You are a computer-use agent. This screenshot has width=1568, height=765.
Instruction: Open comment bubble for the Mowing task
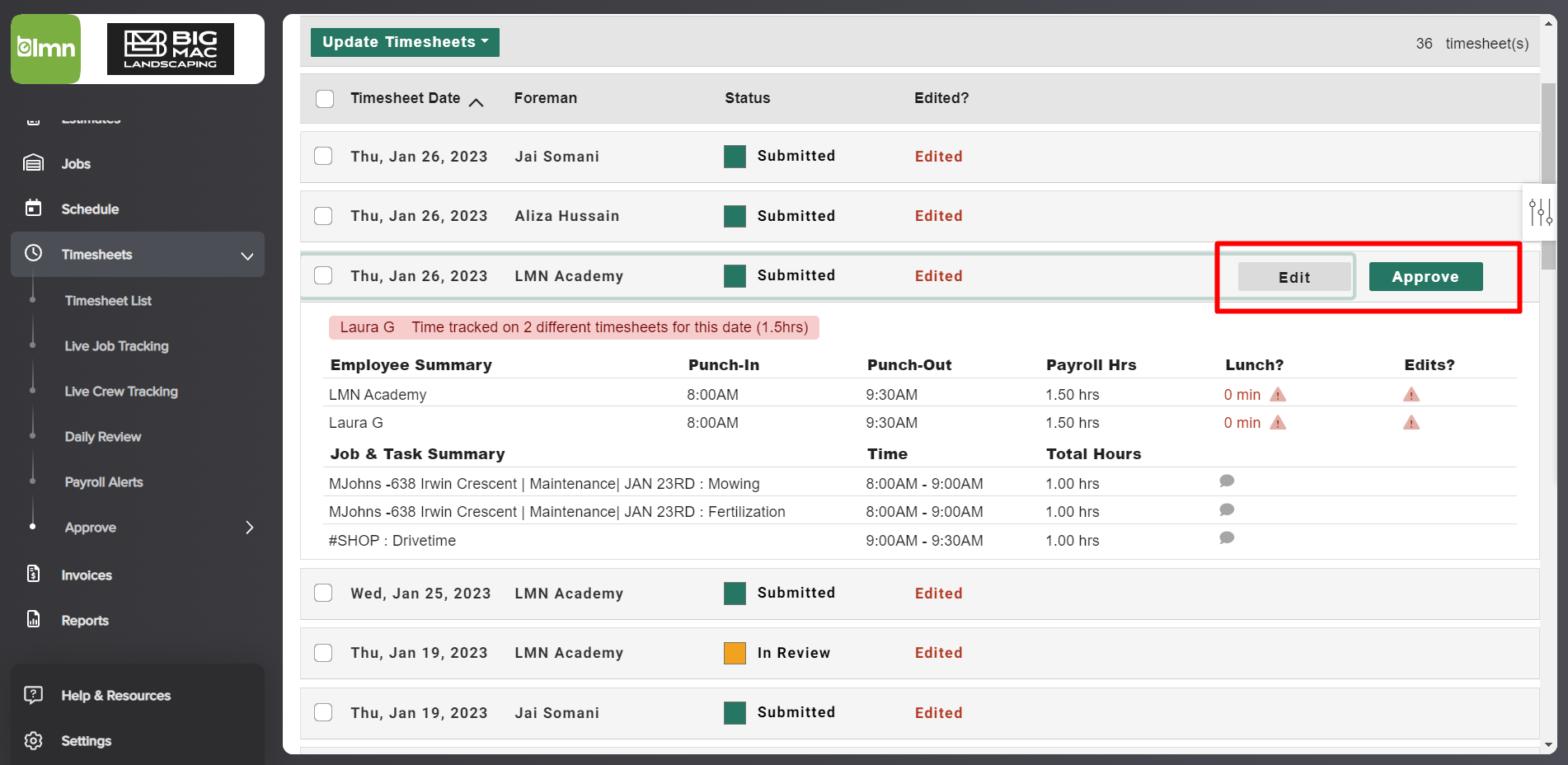(1227, 481)
